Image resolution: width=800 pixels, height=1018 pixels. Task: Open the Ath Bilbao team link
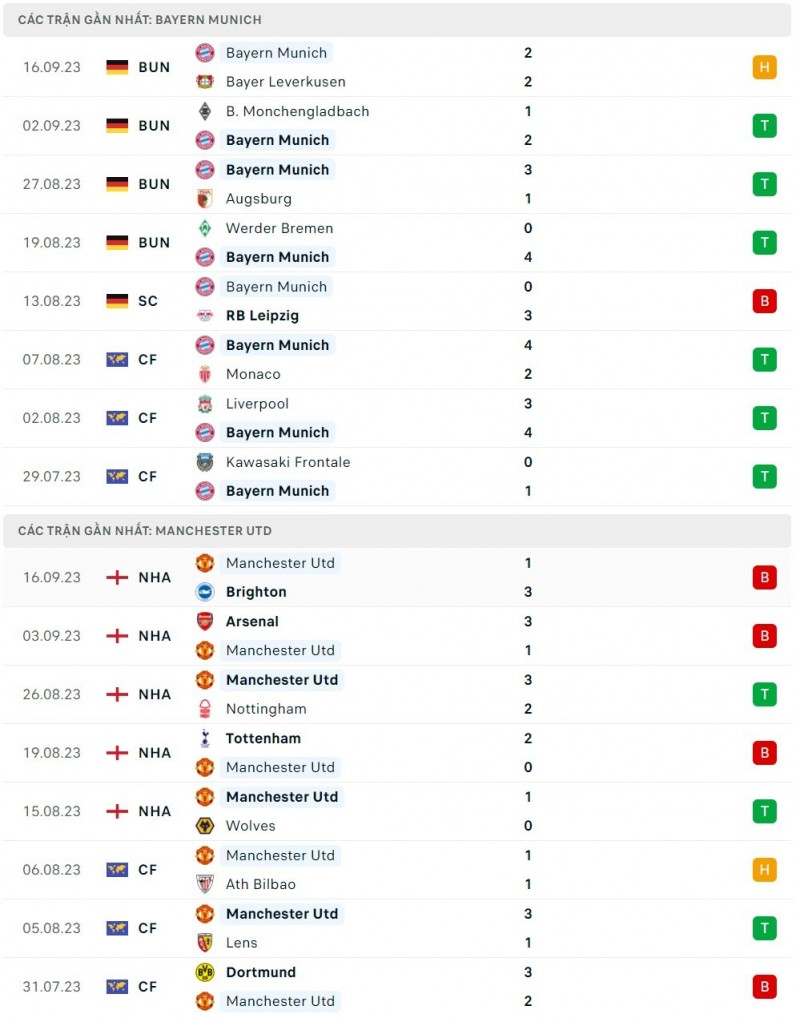pyautogui.click(x=261, y=884)
